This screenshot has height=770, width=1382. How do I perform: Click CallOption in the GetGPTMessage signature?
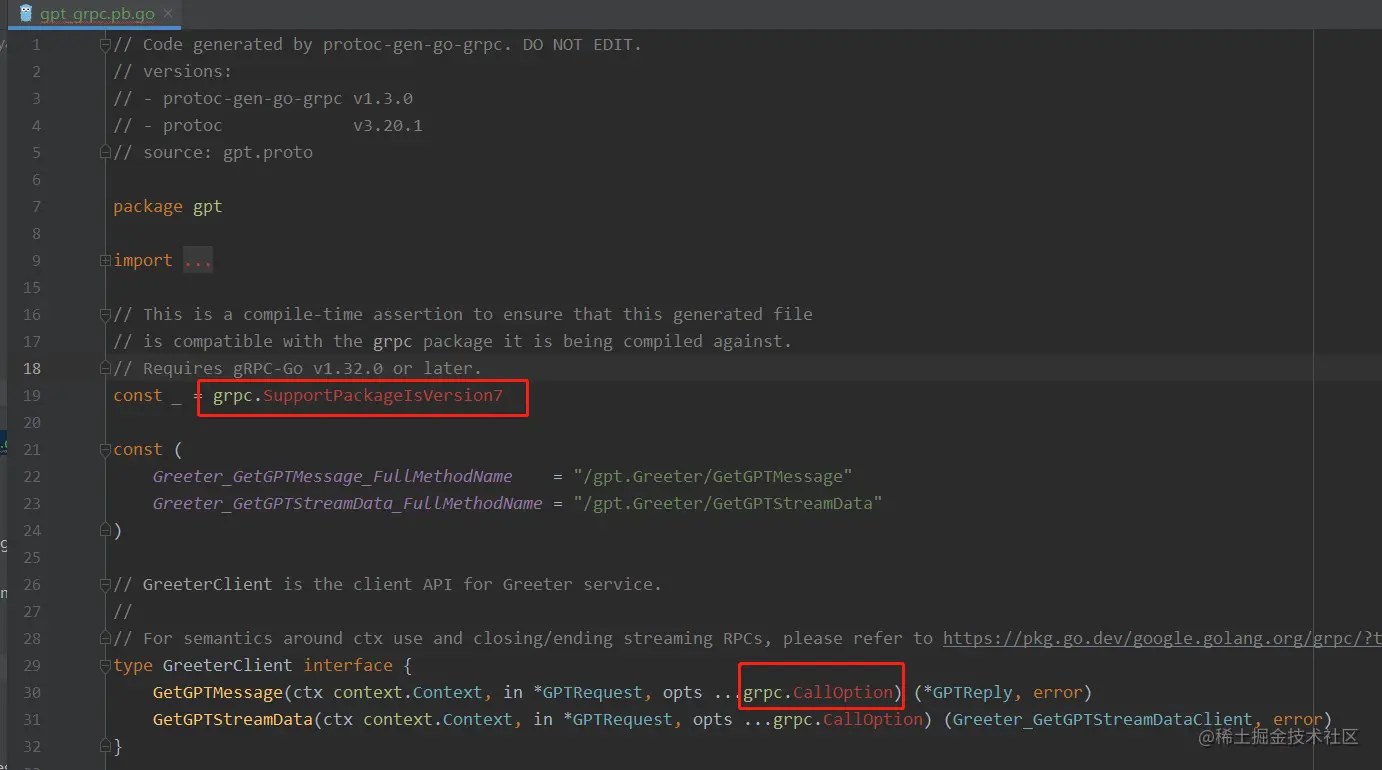(x=843, y=692)
